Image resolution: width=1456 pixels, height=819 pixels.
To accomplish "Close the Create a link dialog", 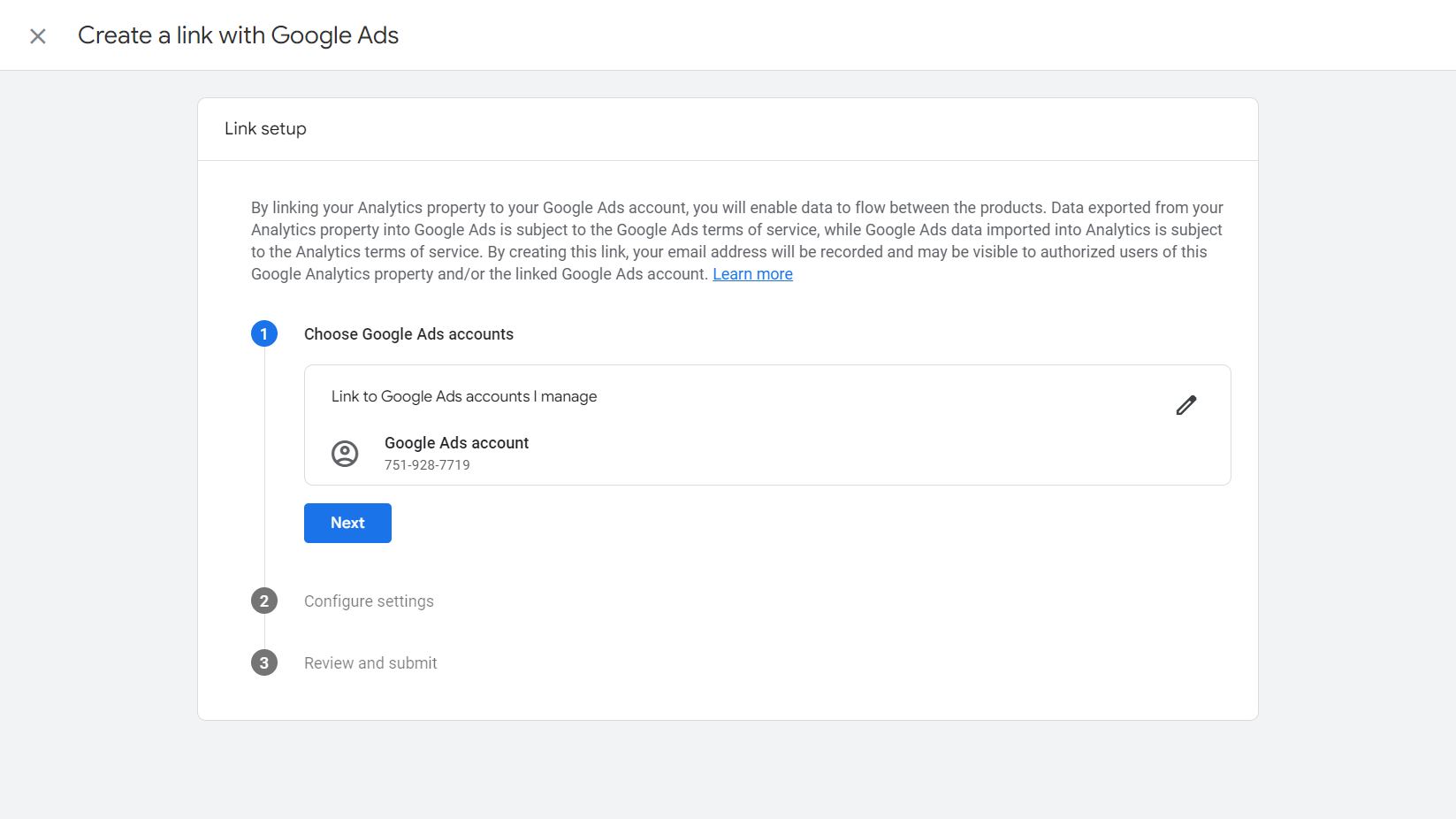I will (38, 36).
